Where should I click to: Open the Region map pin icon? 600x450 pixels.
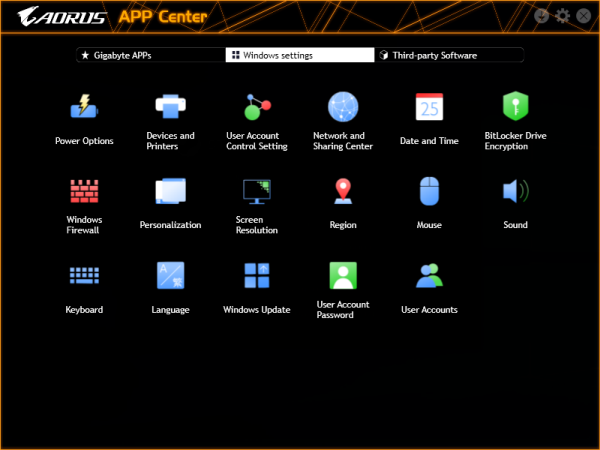point(343,191)
